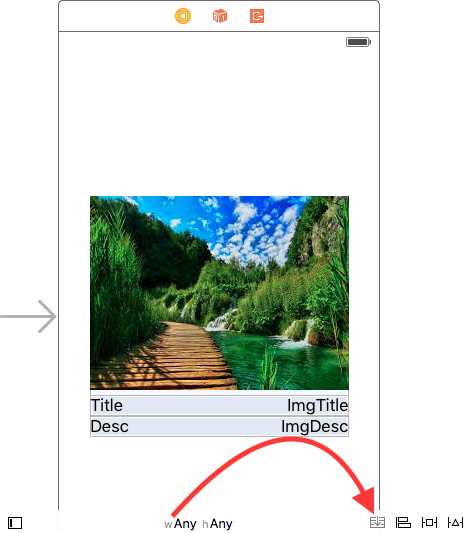470x533 pixels.
Task: Select the First Responder cube icon
Action: coord(220,16)
